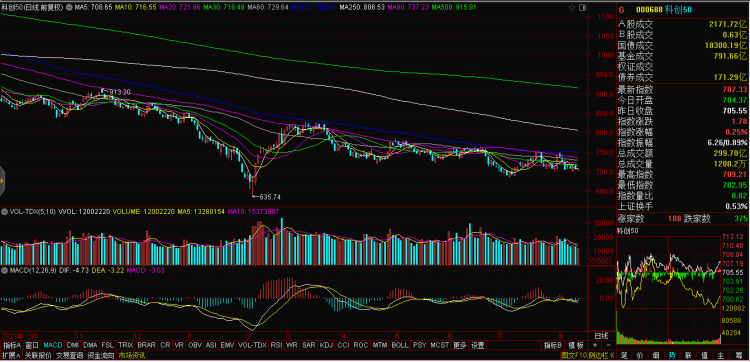The image size is (750, 362).
Task: Click the plus zoom icon near 日线
Action: 595,345
